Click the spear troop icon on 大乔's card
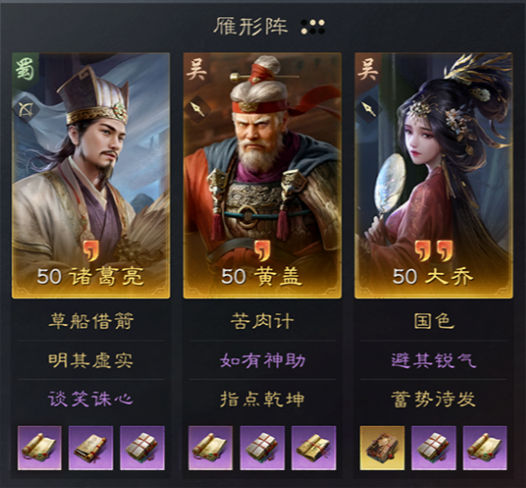 pos(368,108)
